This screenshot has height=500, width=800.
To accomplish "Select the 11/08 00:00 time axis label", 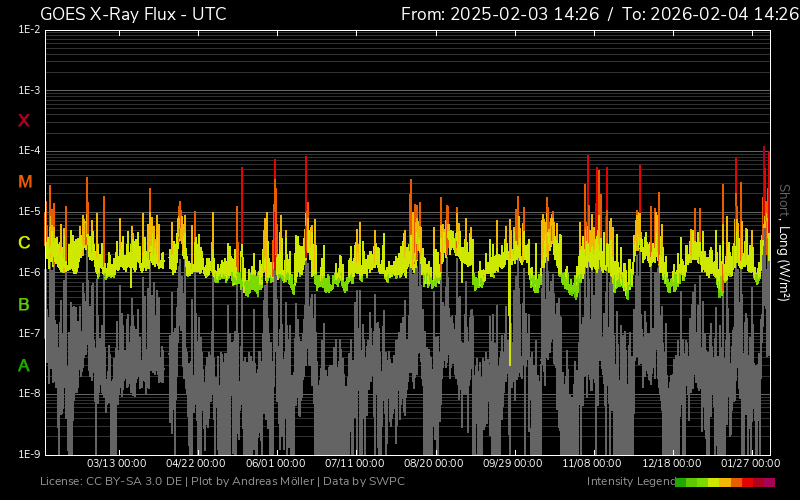I will point(592,463).
